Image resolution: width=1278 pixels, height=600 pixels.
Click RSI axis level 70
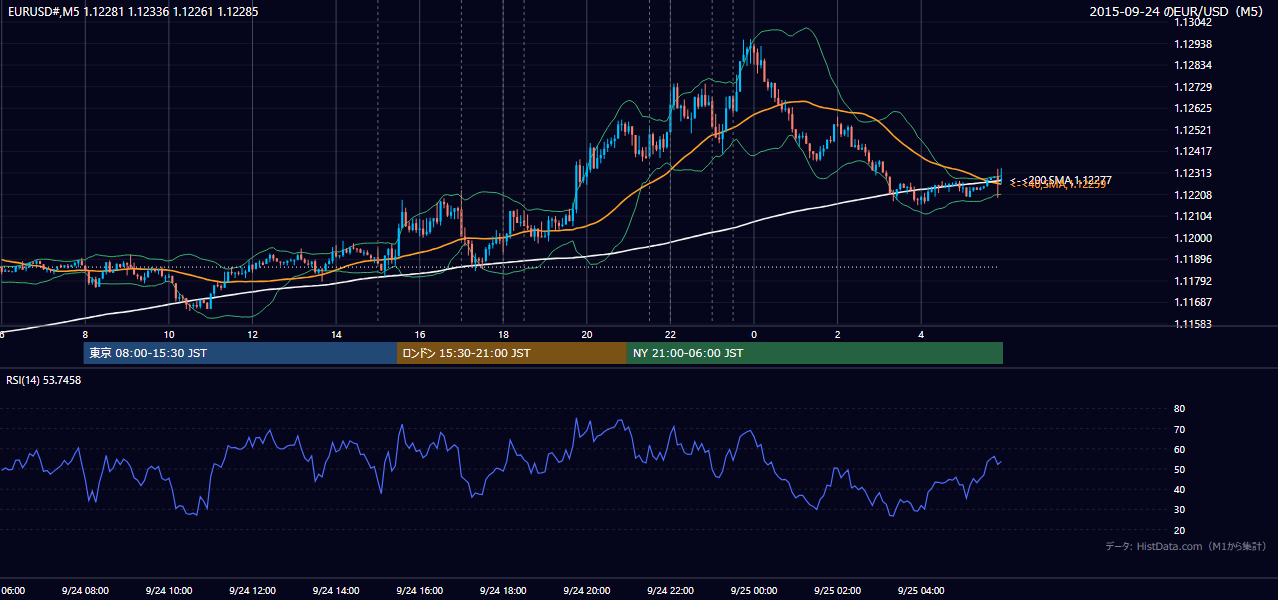1179,429
